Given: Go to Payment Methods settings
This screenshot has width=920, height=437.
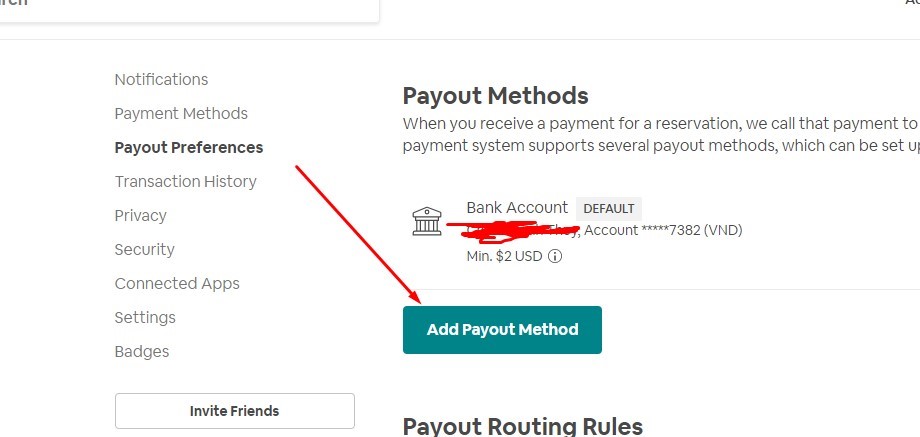Looking at the screenshot, I should click(x=181, y=113).
